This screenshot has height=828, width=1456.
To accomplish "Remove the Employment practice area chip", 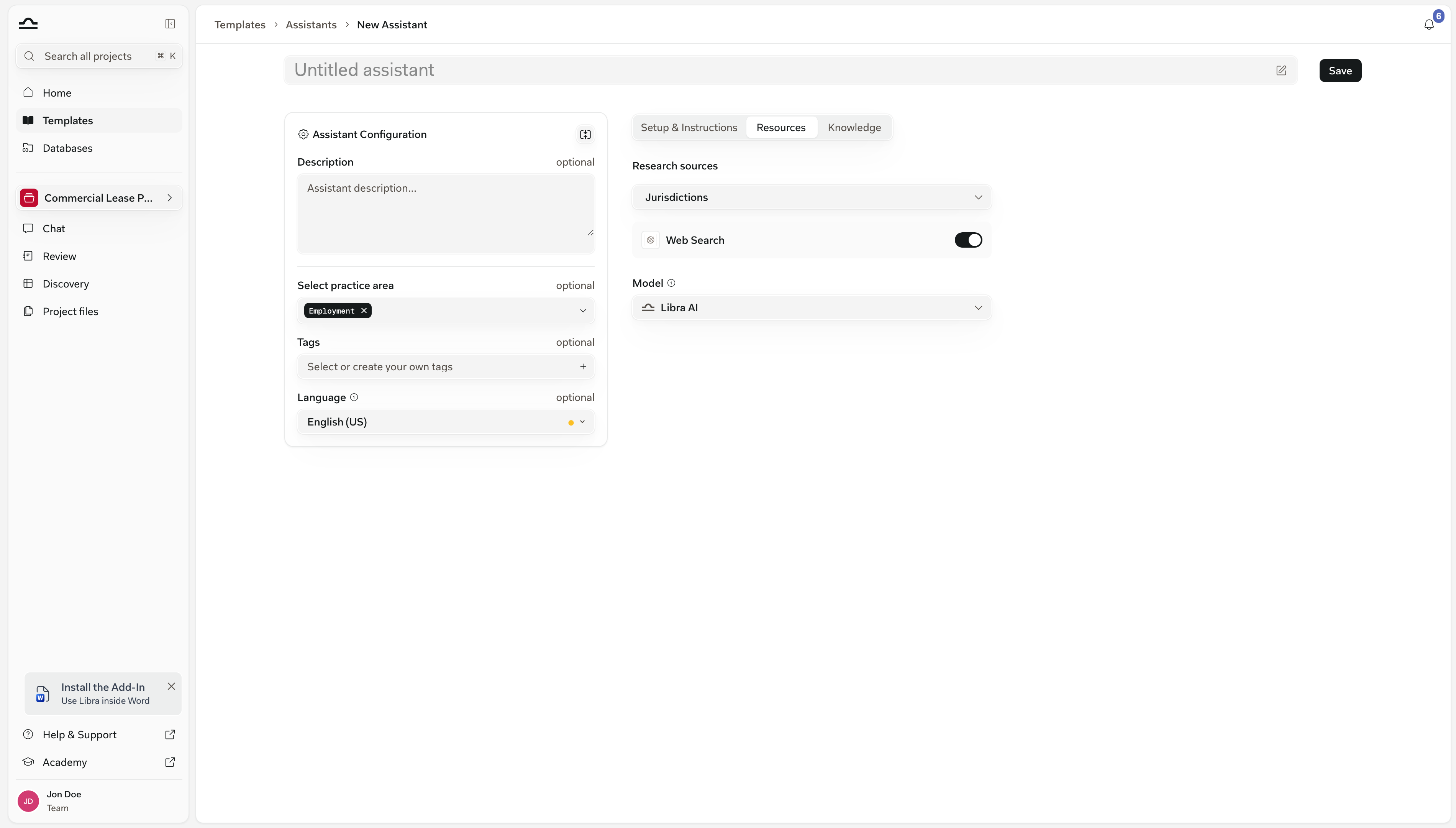I will 364,310.
